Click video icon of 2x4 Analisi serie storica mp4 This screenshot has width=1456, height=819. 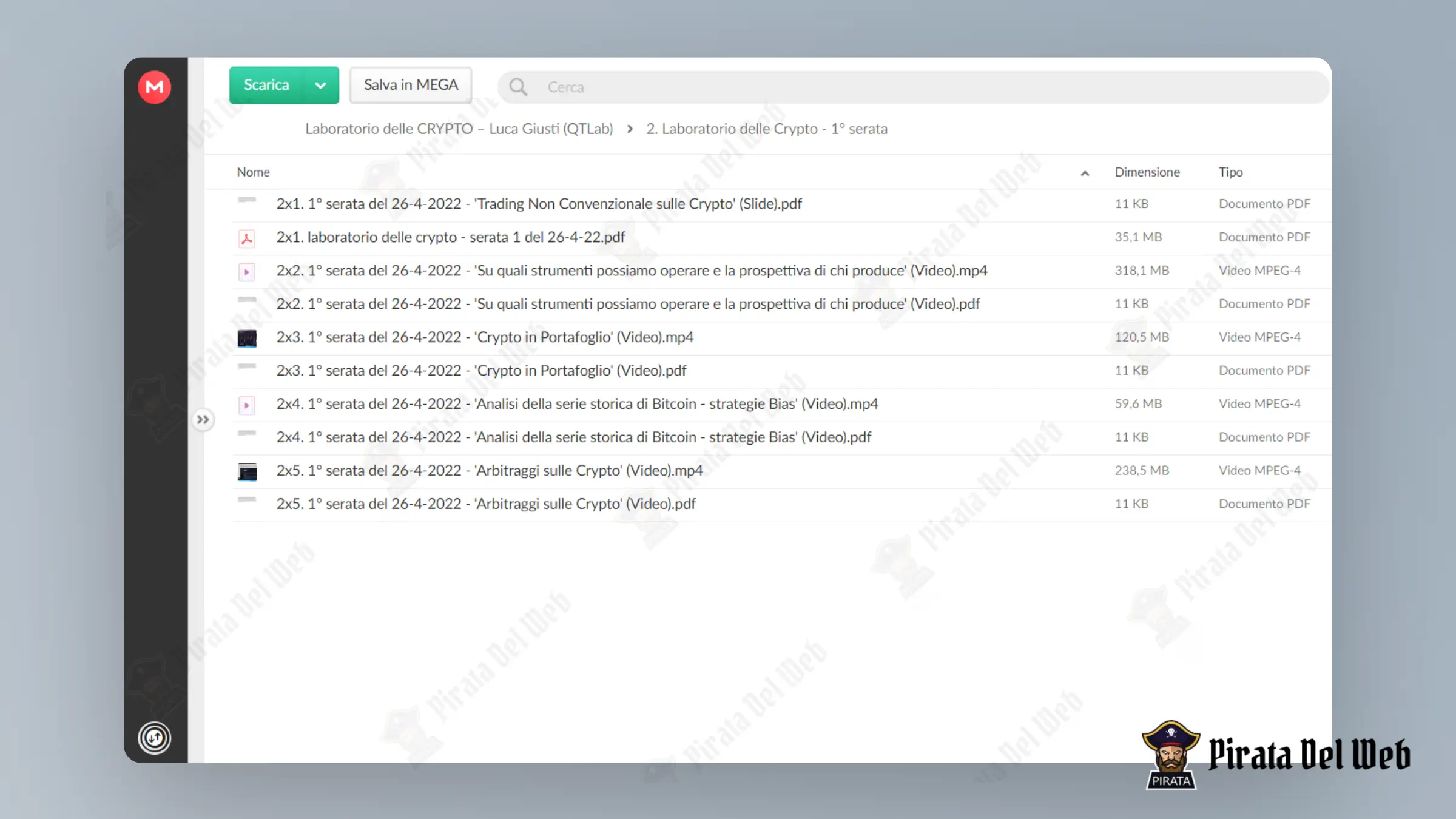pos(247,405)
